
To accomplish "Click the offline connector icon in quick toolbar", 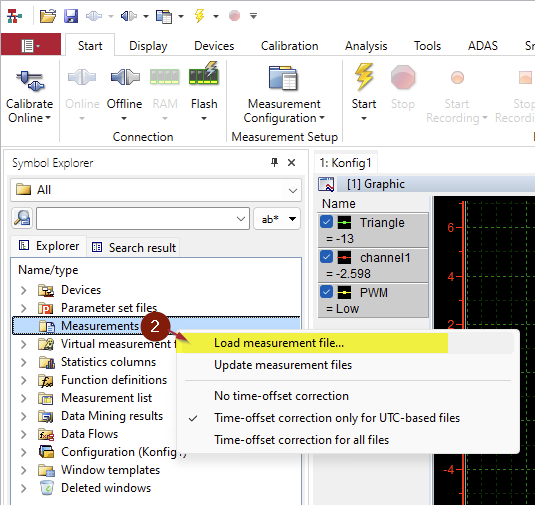I will pos(129,16).
